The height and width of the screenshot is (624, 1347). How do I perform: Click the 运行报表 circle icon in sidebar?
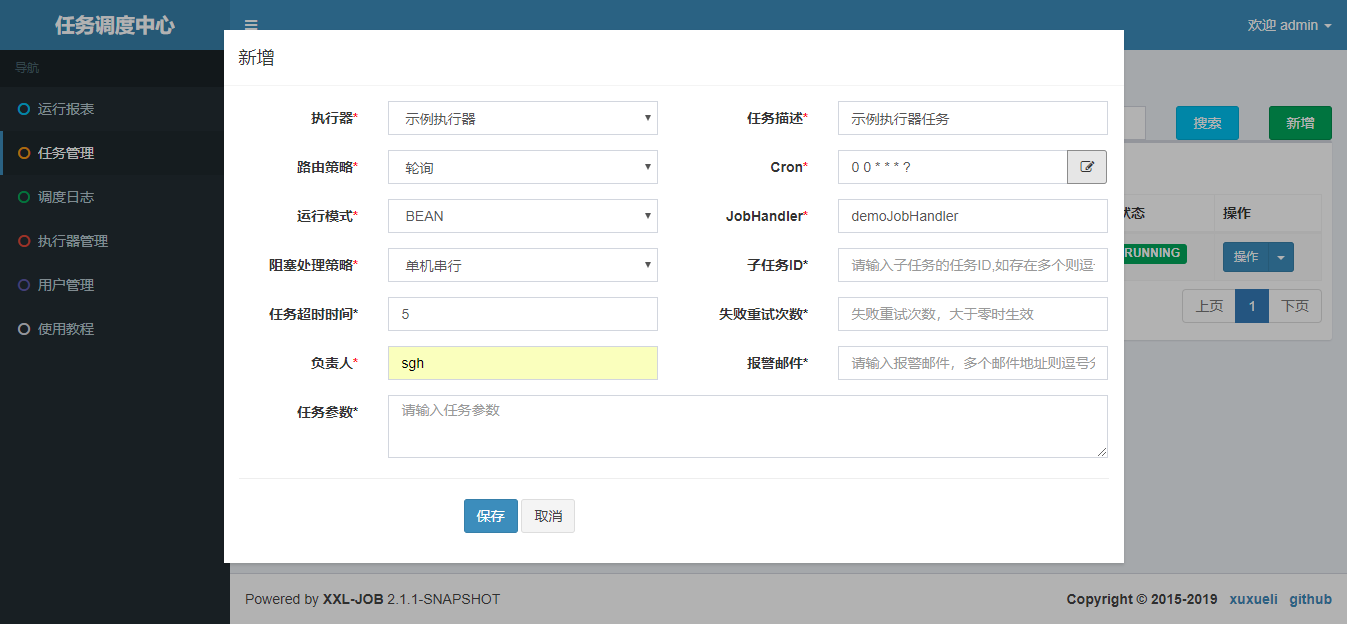[24, 109]
